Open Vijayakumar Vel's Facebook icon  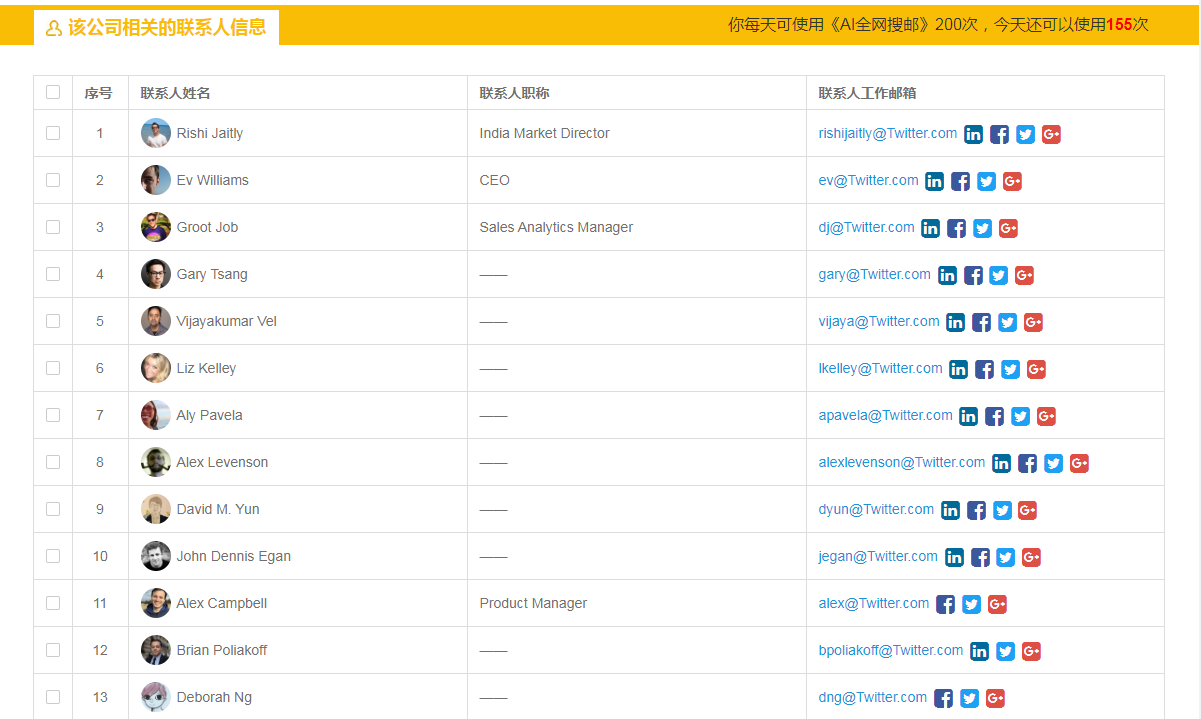[x=981, y=323]
